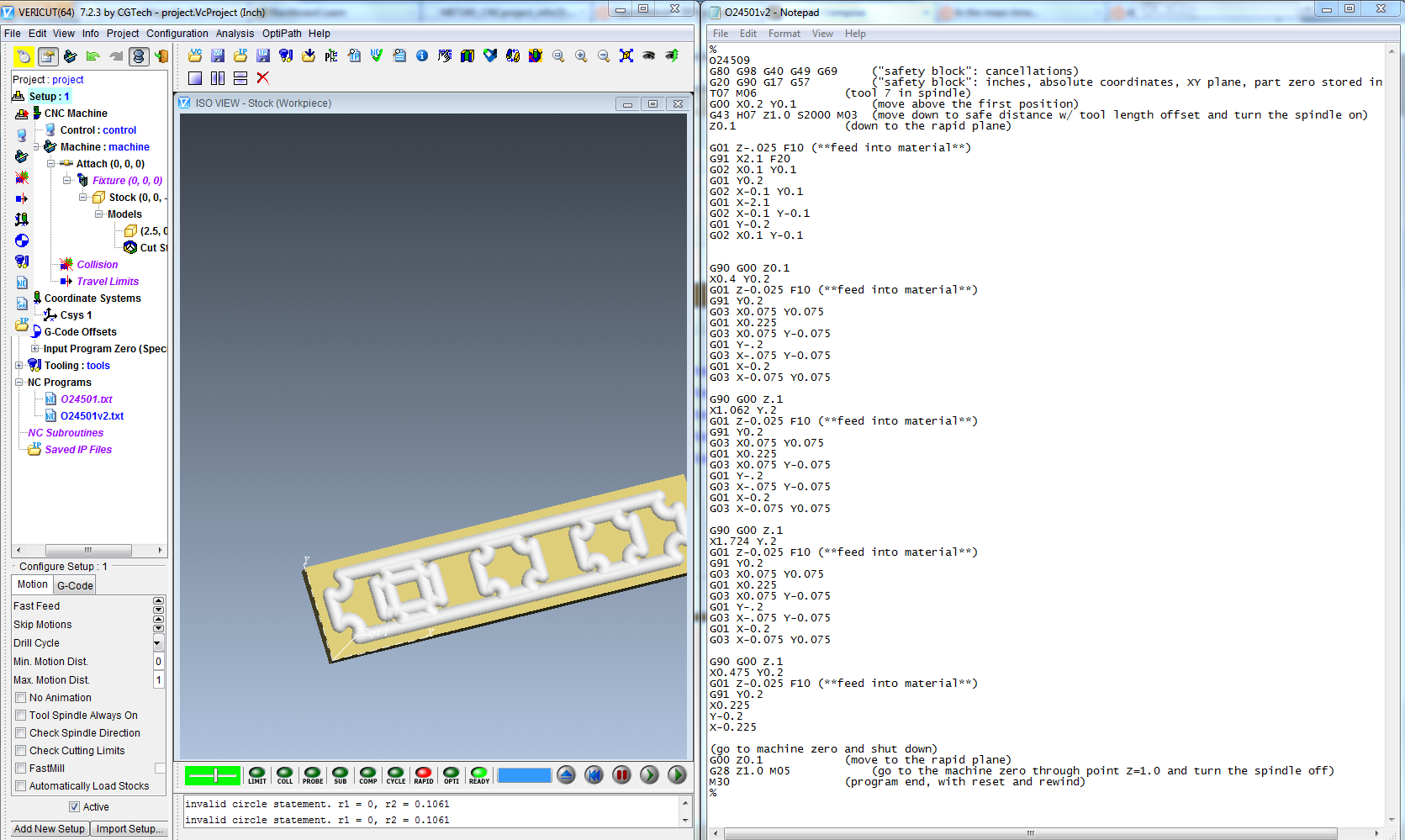Click the Import Setup button
The height and width of the screenshot is (840, 1405).
click(128, 829)
